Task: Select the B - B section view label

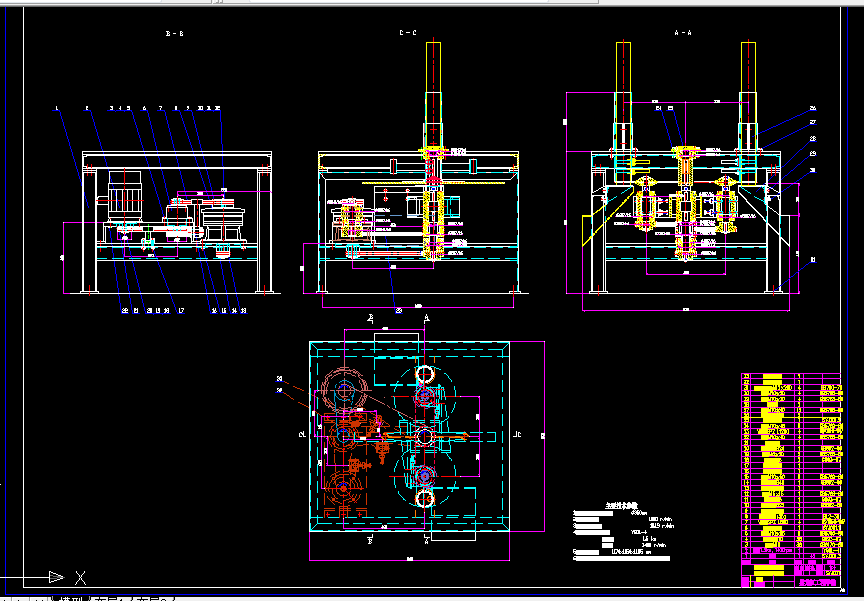Action: 175,34
